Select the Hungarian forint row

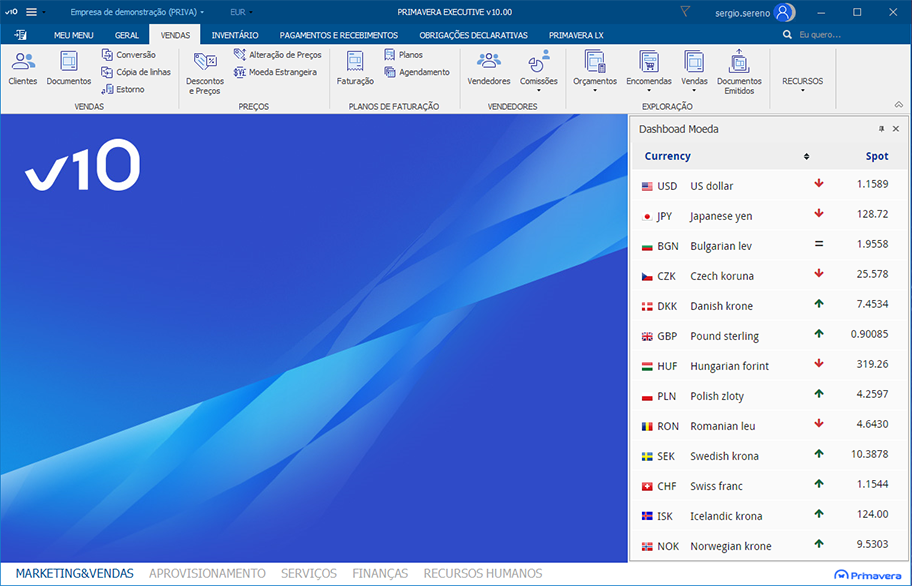(x=769, y=366)
